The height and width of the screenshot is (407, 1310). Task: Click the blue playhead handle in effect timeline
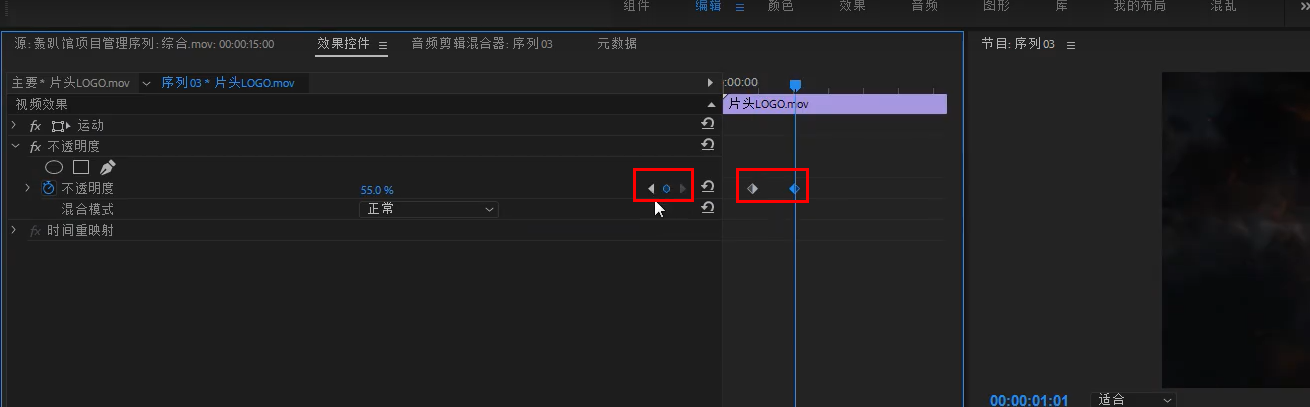click(795, 85)
